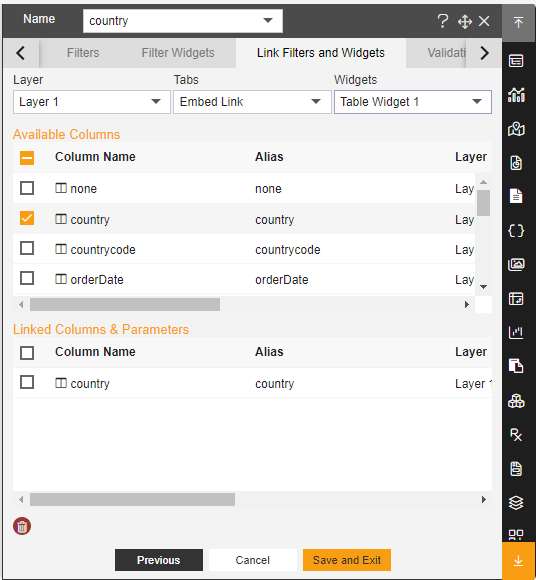
Task: Switch to the Filter Widgets tab
Action: tap(178, 53)
